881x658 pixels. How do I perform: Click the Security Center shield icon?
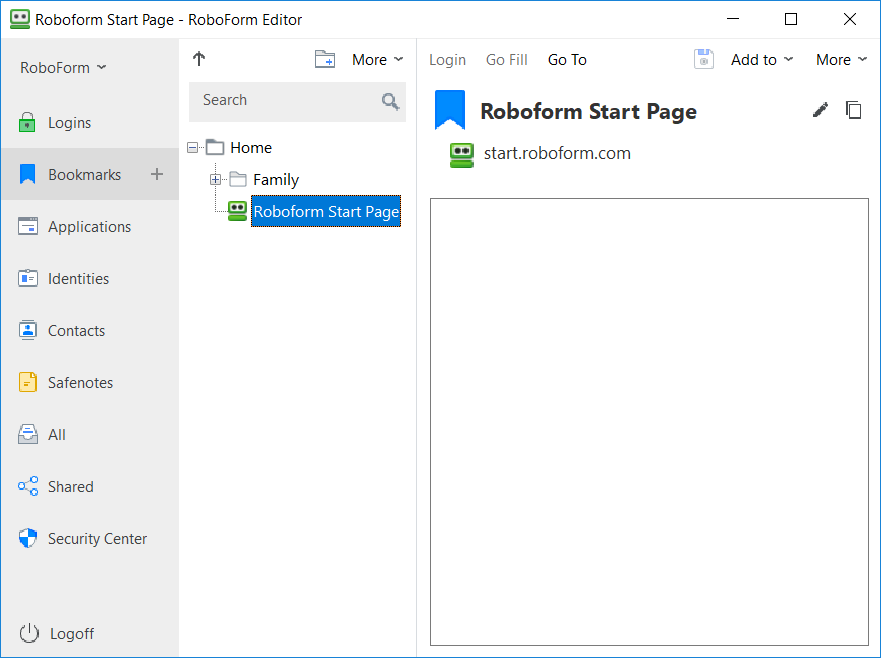28,538
